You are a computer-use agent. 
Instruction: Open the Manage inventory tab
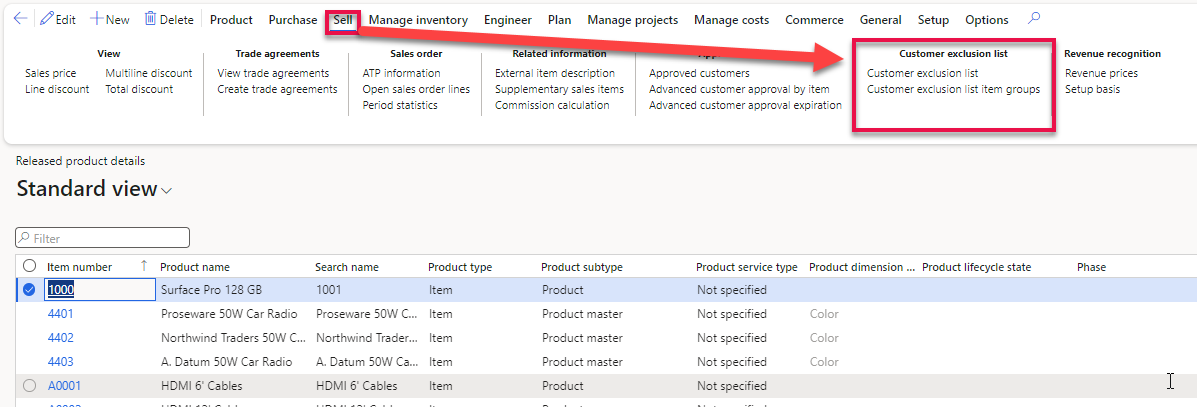point(418,20)
